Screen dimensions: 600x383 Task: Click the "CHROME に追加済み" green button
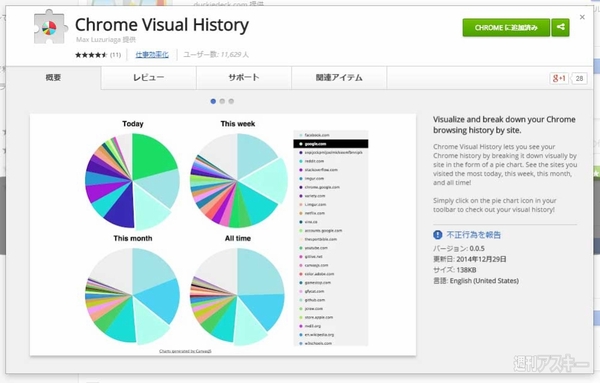[506, 28]
